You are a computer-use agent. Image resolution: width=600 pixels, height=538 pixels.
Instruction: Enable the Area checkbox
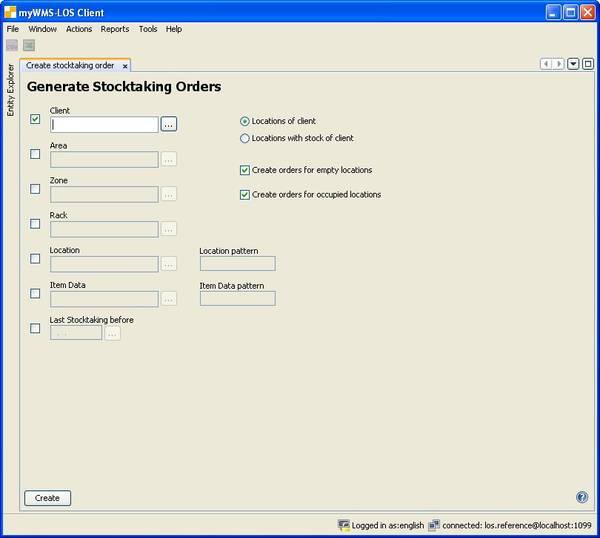(35, 154)
